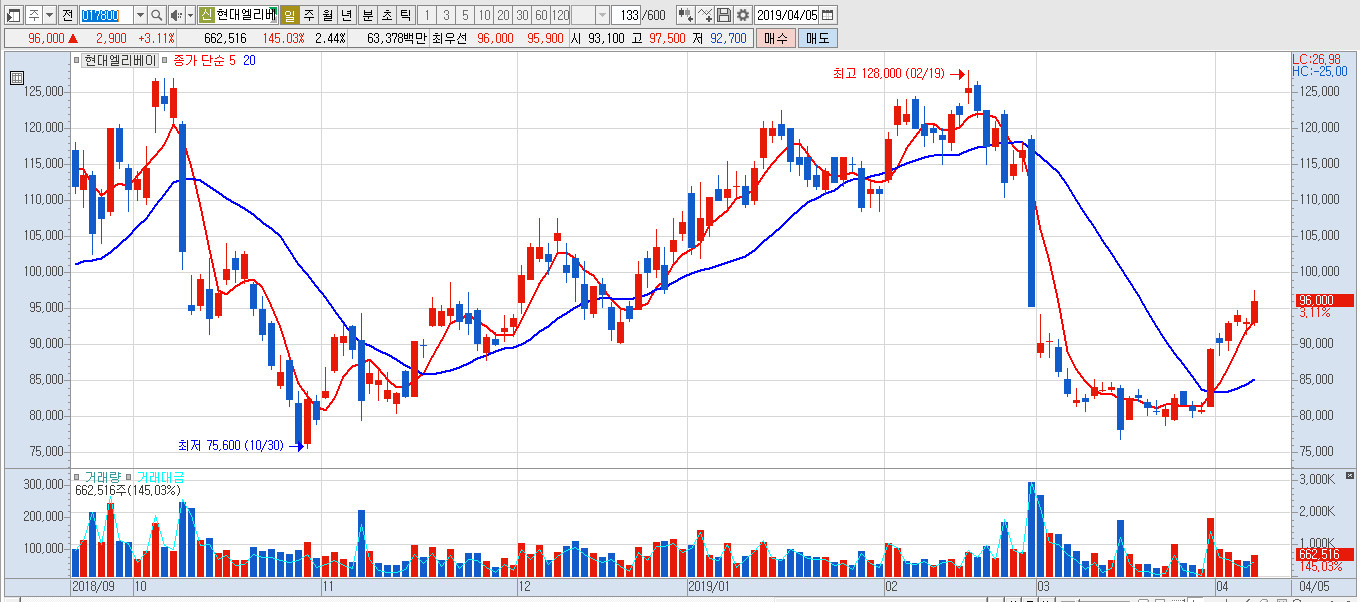Image resolution: width=1360 pixels, height=602 pixels.
Task: Click the 2019/01 label on time axis
Action: 711,585
